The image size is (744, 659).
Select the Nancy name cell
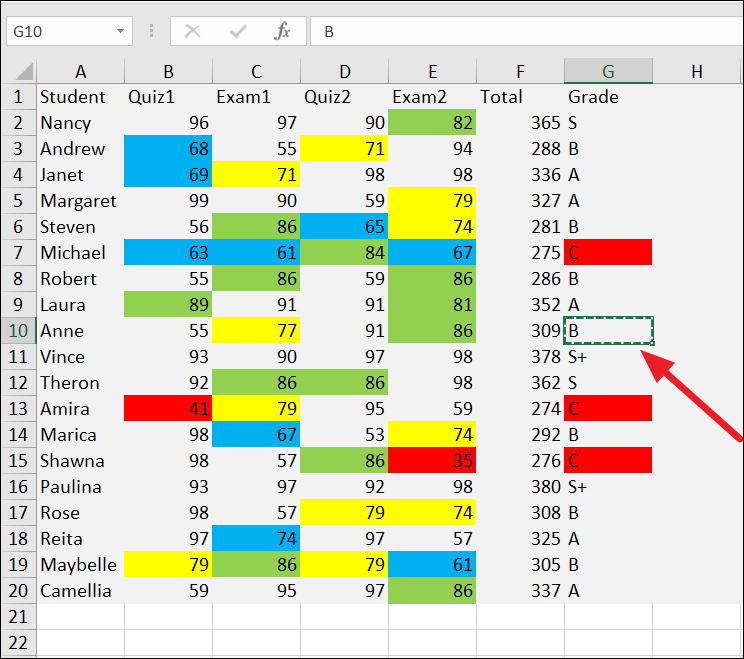coord(81,123)
